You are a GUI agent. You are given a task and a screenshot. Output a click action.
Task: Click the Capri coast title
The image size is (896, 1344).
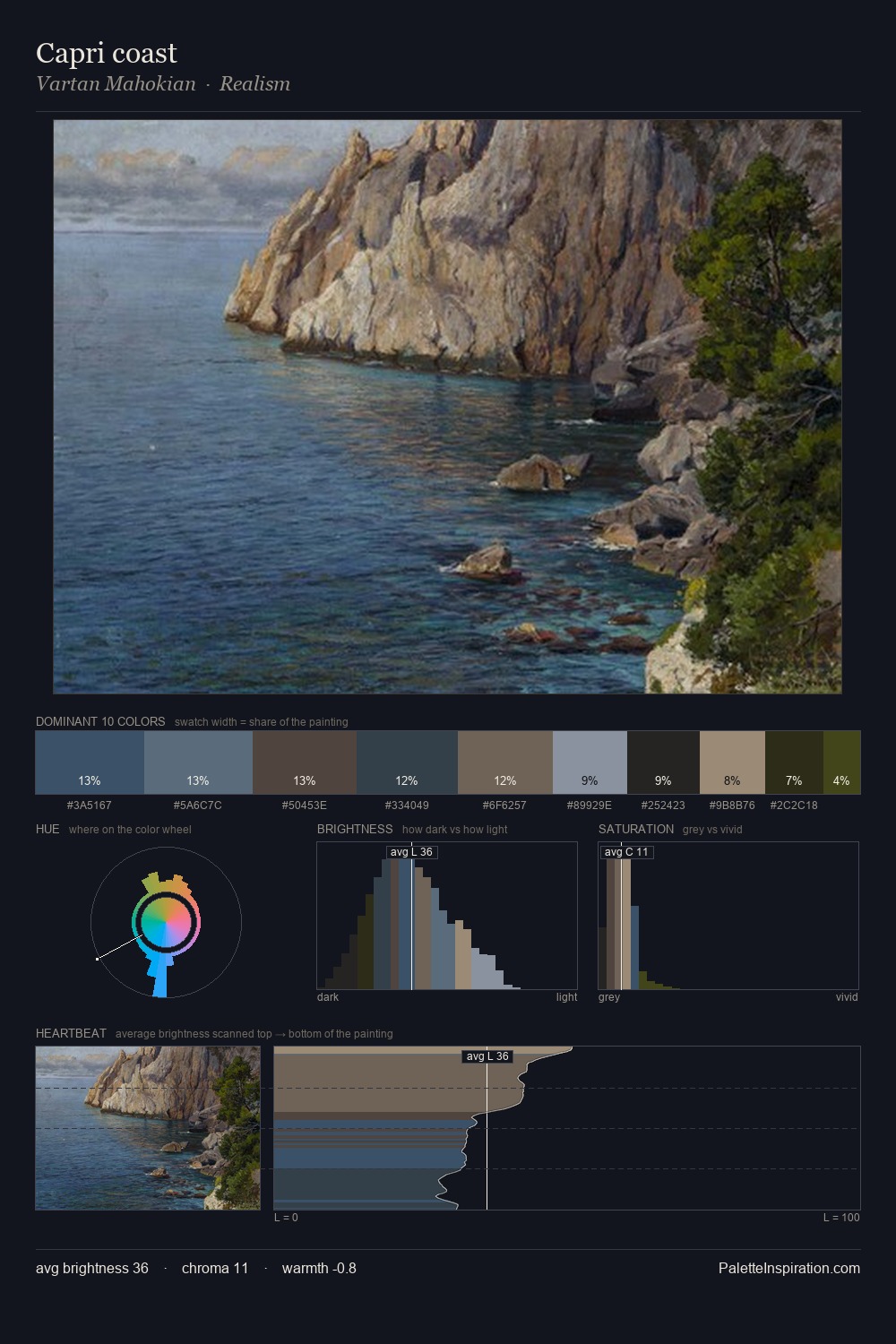pyautogui.click(x=107, y=53)
